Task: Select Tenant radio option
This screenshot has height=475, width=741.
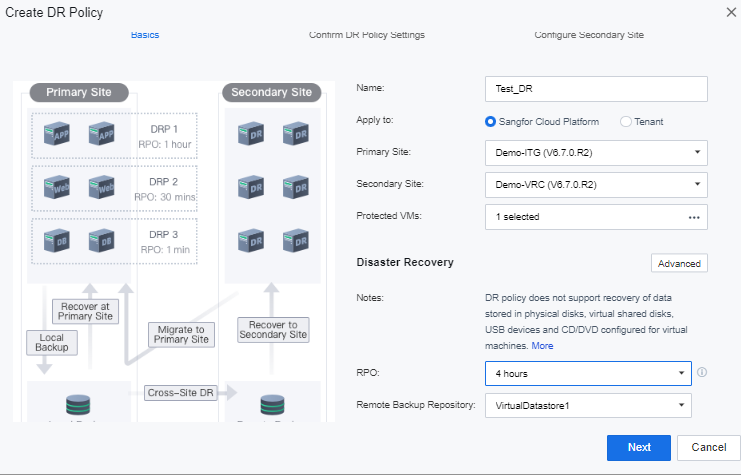Action: 626,122
